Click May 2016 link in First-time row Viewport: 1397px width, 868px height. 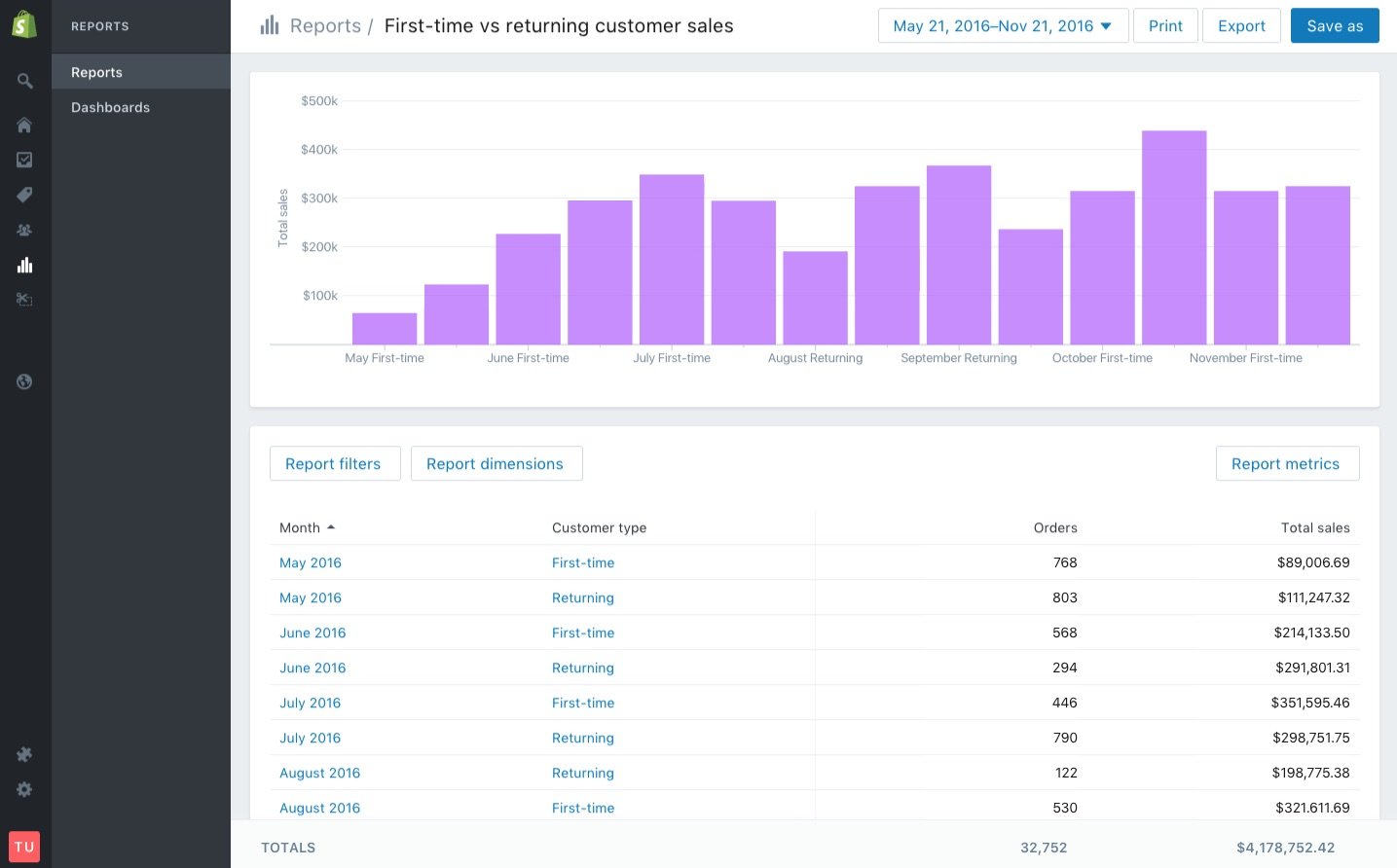pos(311,562)
